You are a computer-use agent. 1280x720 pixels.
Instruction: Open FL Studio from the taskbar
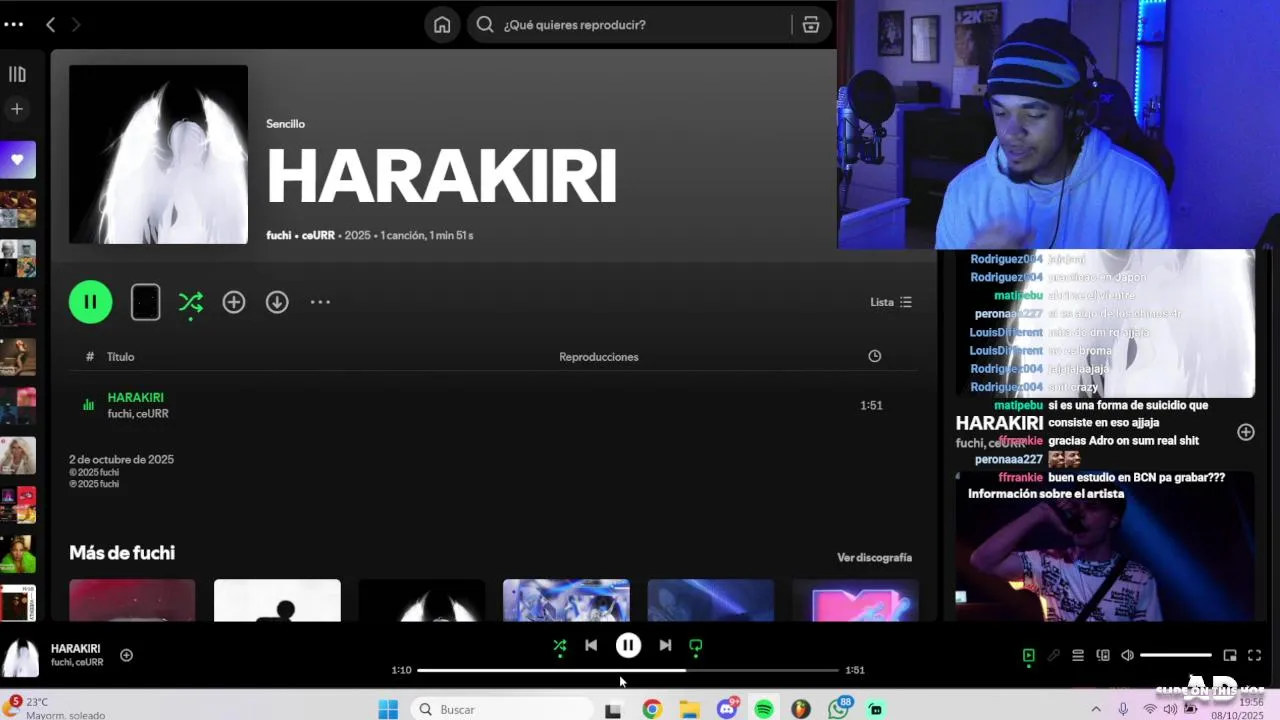pos(801,710)
